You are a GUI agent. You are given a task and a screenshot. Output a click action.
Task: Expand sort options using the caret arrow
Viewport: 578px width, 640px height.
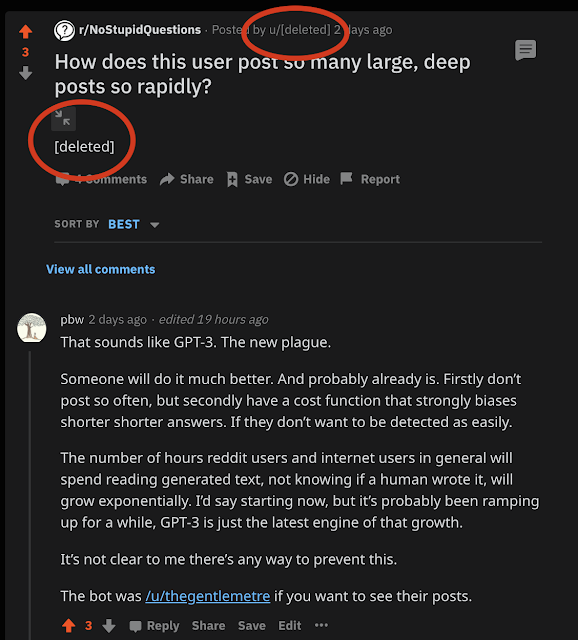click(x=154, y=225)
